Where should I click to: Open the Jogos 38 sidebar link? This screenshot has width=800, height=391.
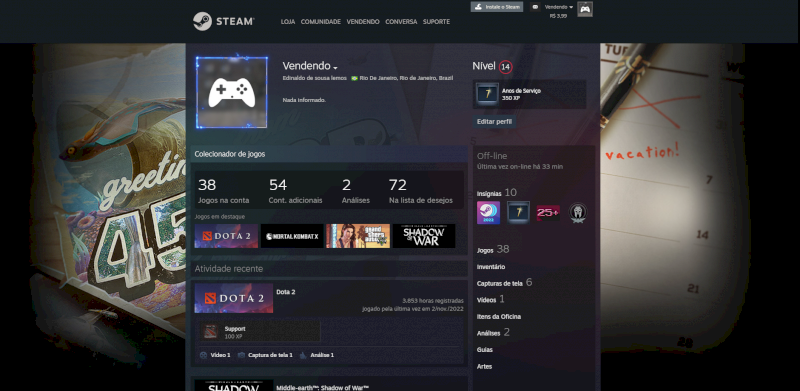(x=493, y=250)
